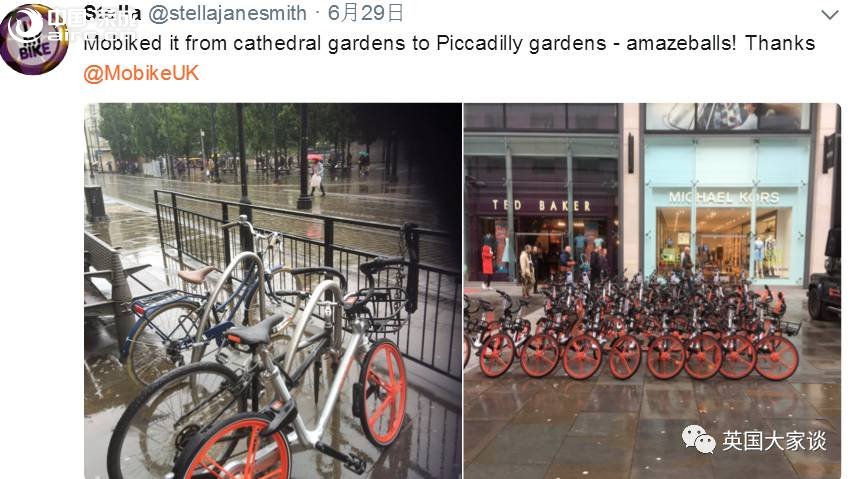The height and width of the screenshot is (479, 855).
Task: Click the pedestrian with red umbrella
Action: tap(316, 175)
